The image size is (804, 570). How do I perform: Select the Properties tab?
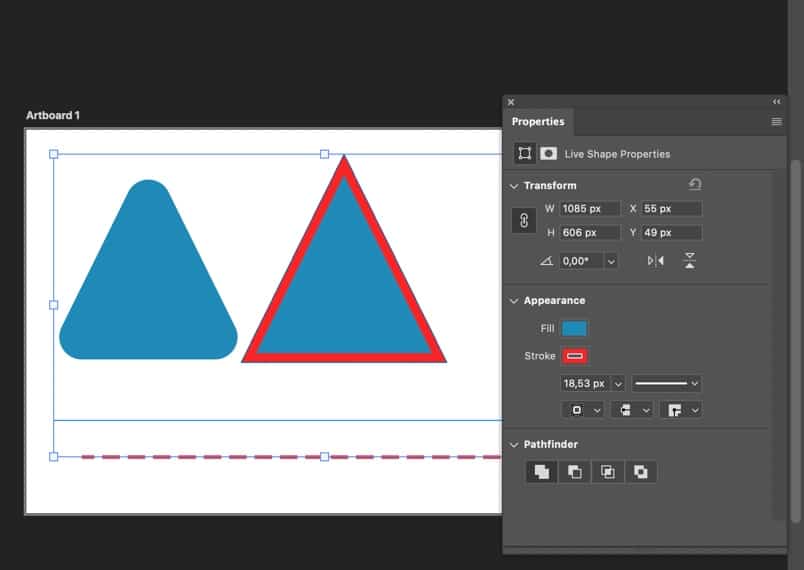tap(538, 121)
